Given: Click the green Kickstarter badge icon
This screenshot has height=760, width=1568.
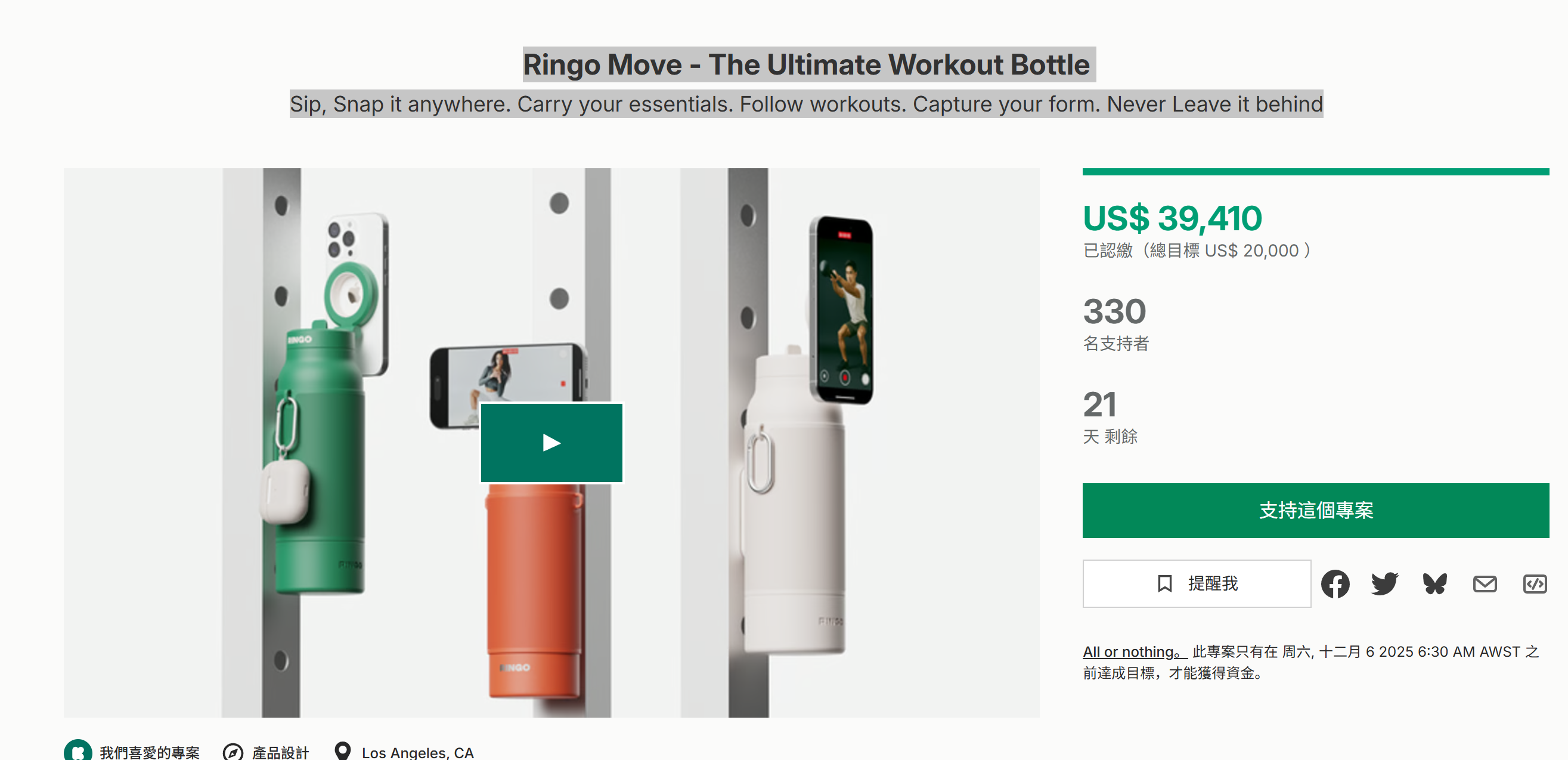Looking at the screenshot, I should [78, 750].
